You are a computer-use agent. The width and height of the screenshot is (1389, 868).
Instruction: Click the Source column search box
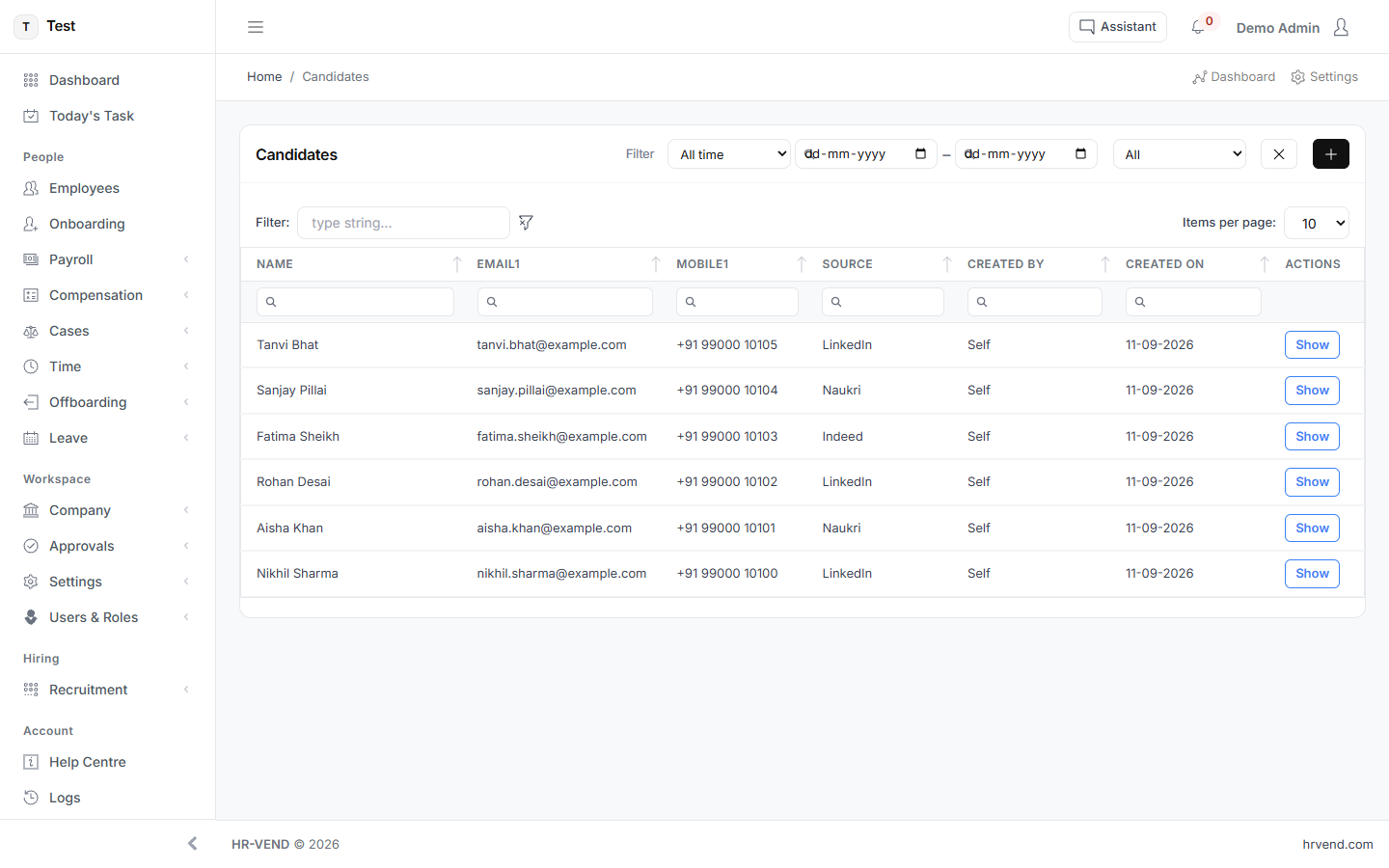pyautogui.click(x=883, y=302)
